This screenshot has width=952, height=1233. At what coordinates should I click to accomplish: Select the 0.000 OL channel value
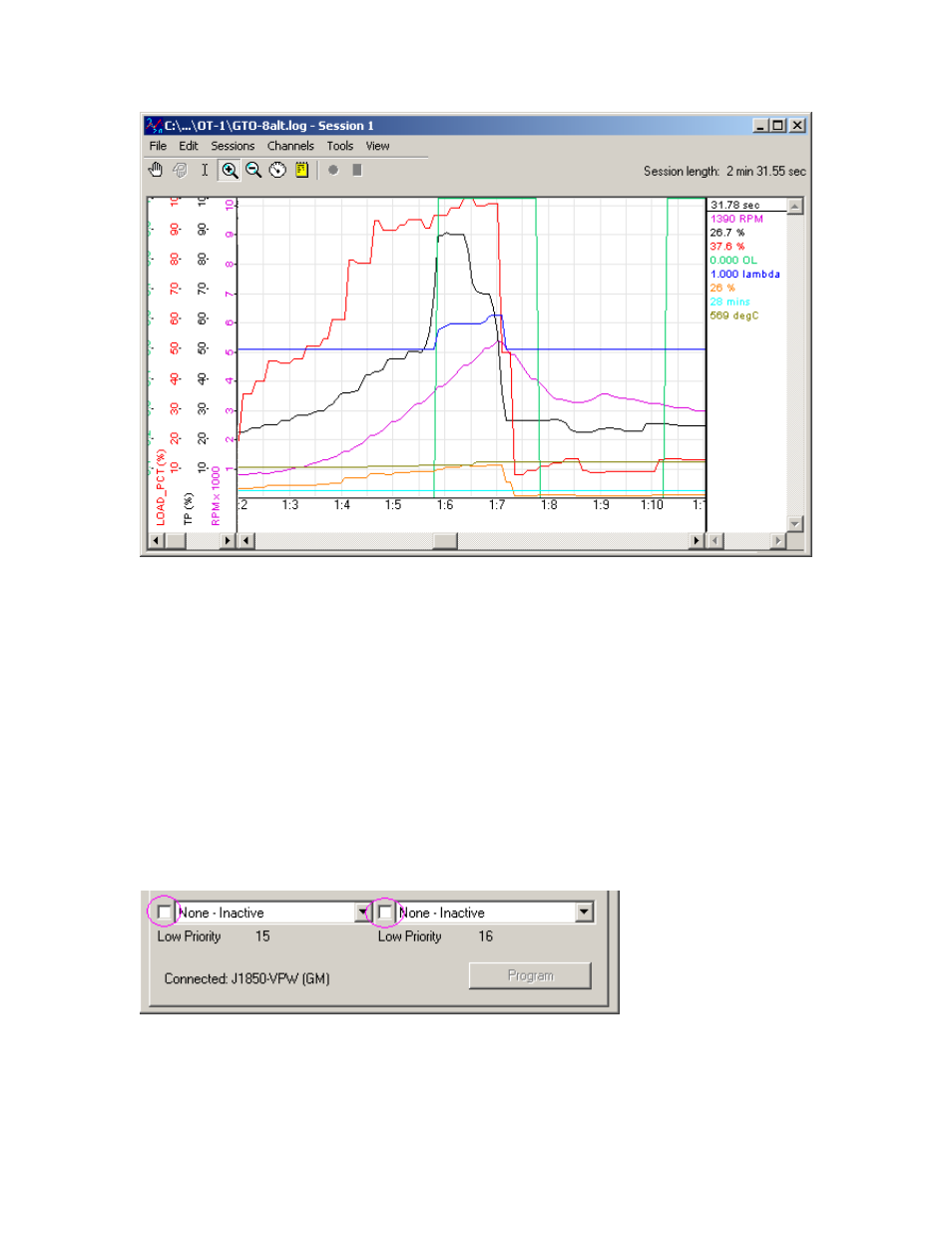(x=733, y=261)
